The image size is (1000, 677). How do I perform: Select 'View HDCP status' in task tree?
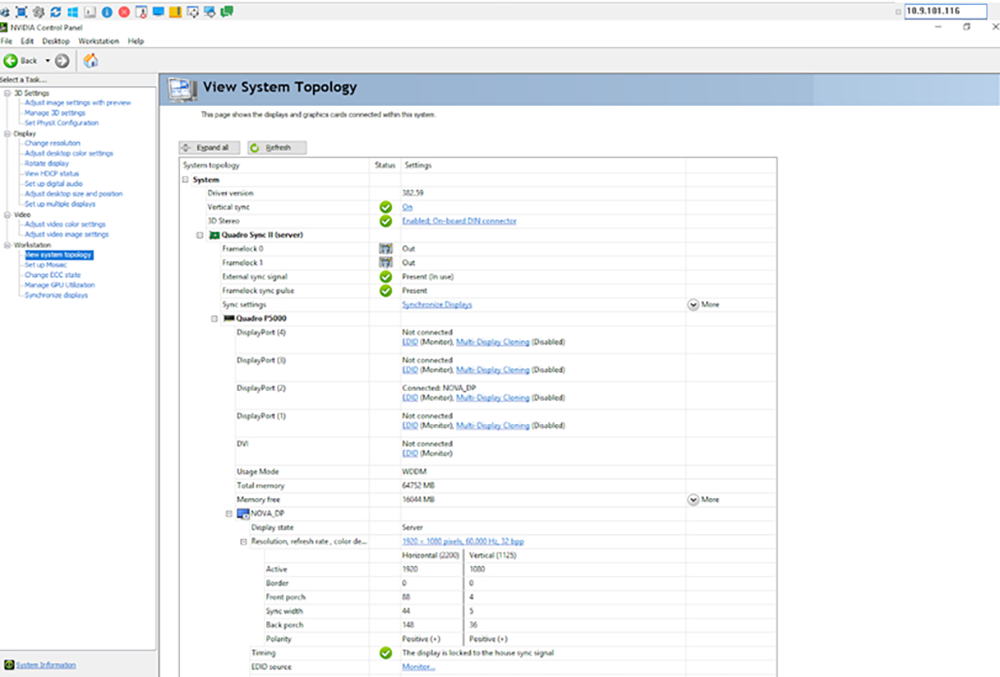point(52,173)
